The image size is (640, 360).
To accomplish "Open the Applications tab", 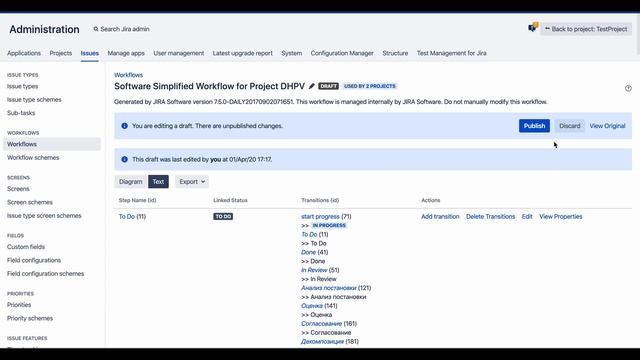I will pos(24,53).
